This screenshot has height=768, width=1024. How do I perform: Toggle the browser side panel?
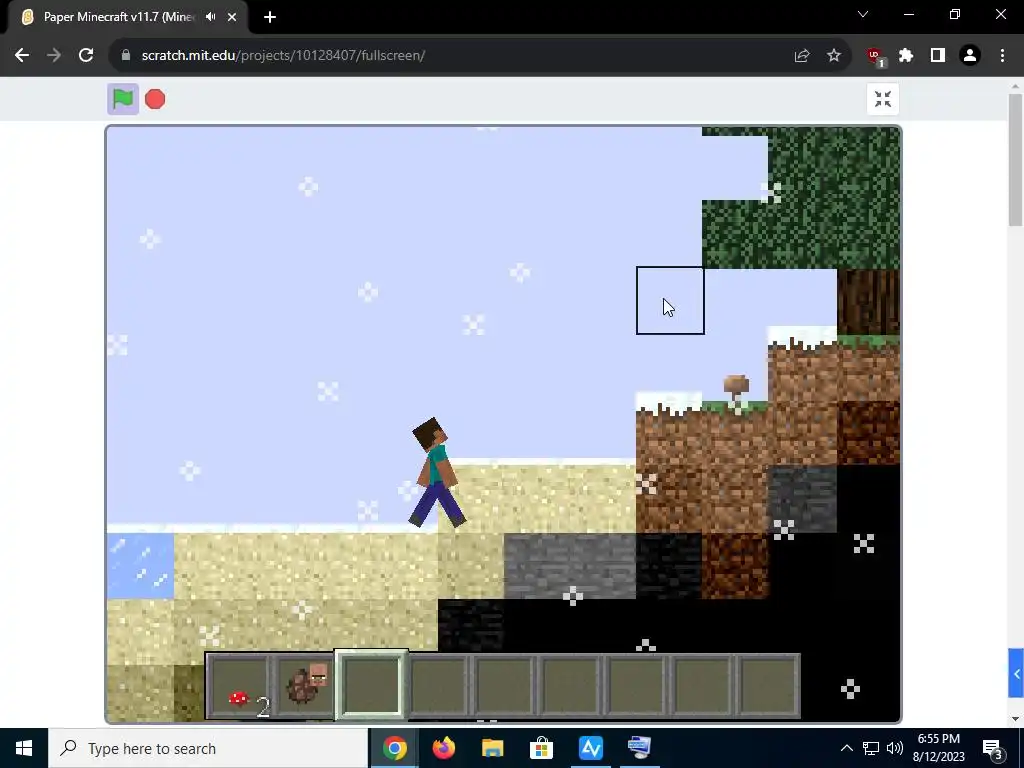point(938,56)
